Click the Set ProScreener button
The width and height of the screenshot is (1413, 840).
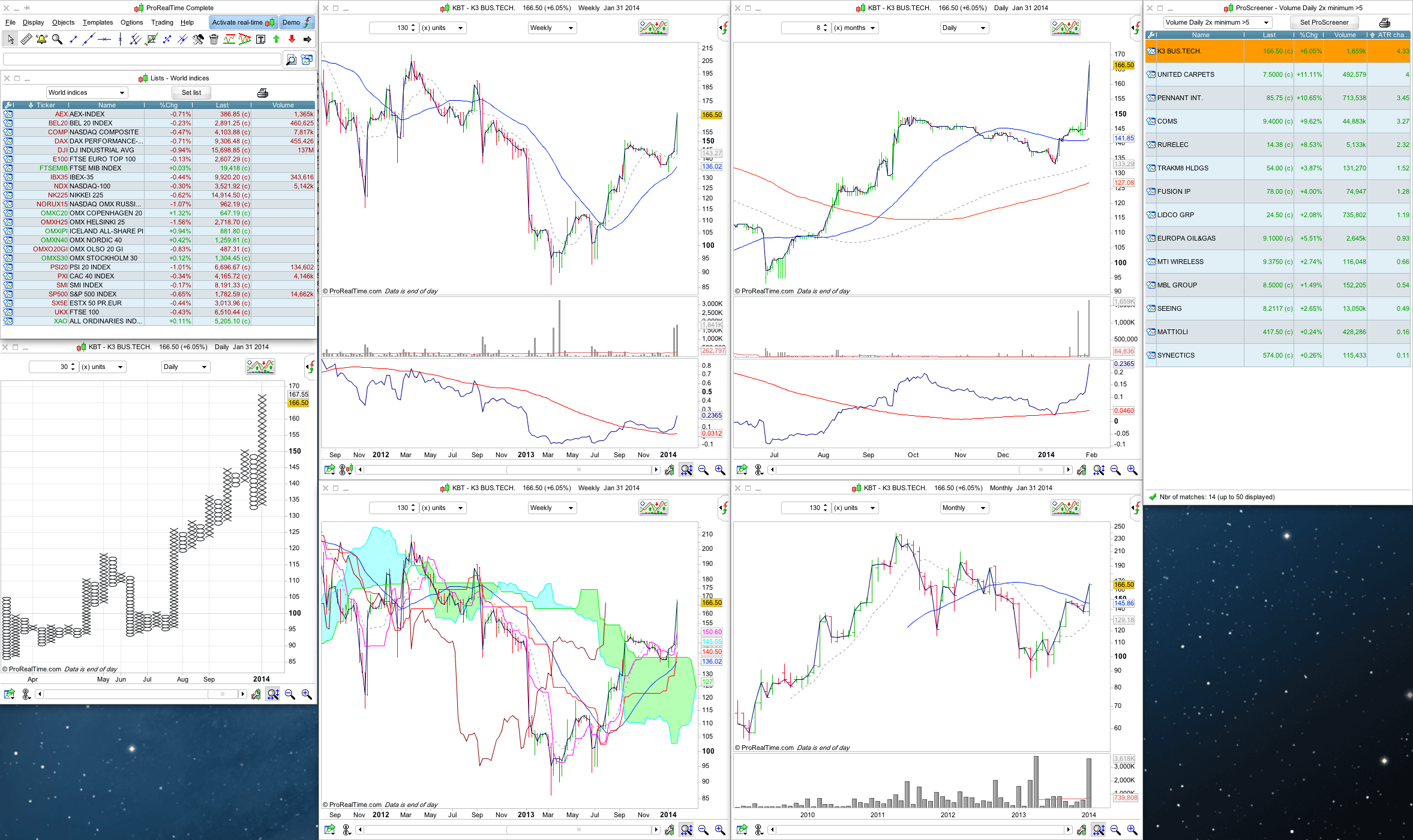(x=1324, y=22)
